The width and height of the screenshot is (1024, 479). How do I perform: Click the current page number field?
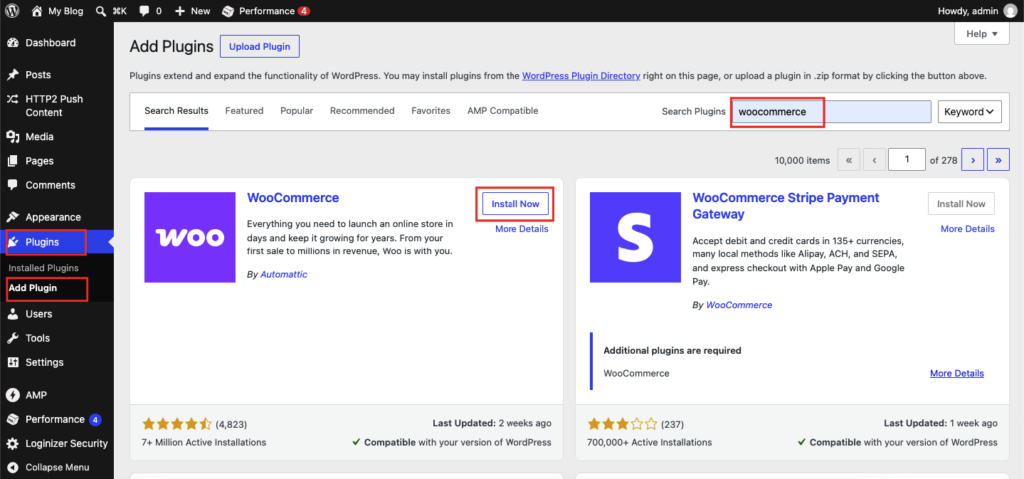tap(906, 160)
